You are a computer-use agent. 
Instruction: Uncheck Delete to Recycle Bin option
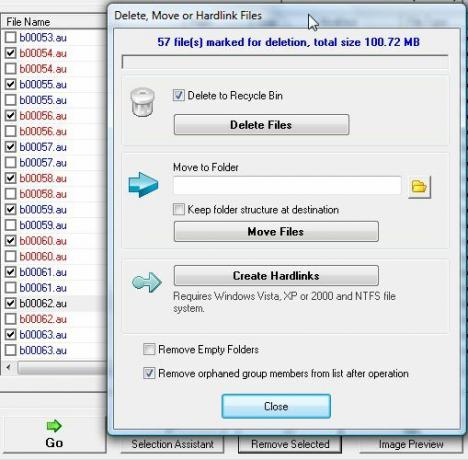point(178,95)
